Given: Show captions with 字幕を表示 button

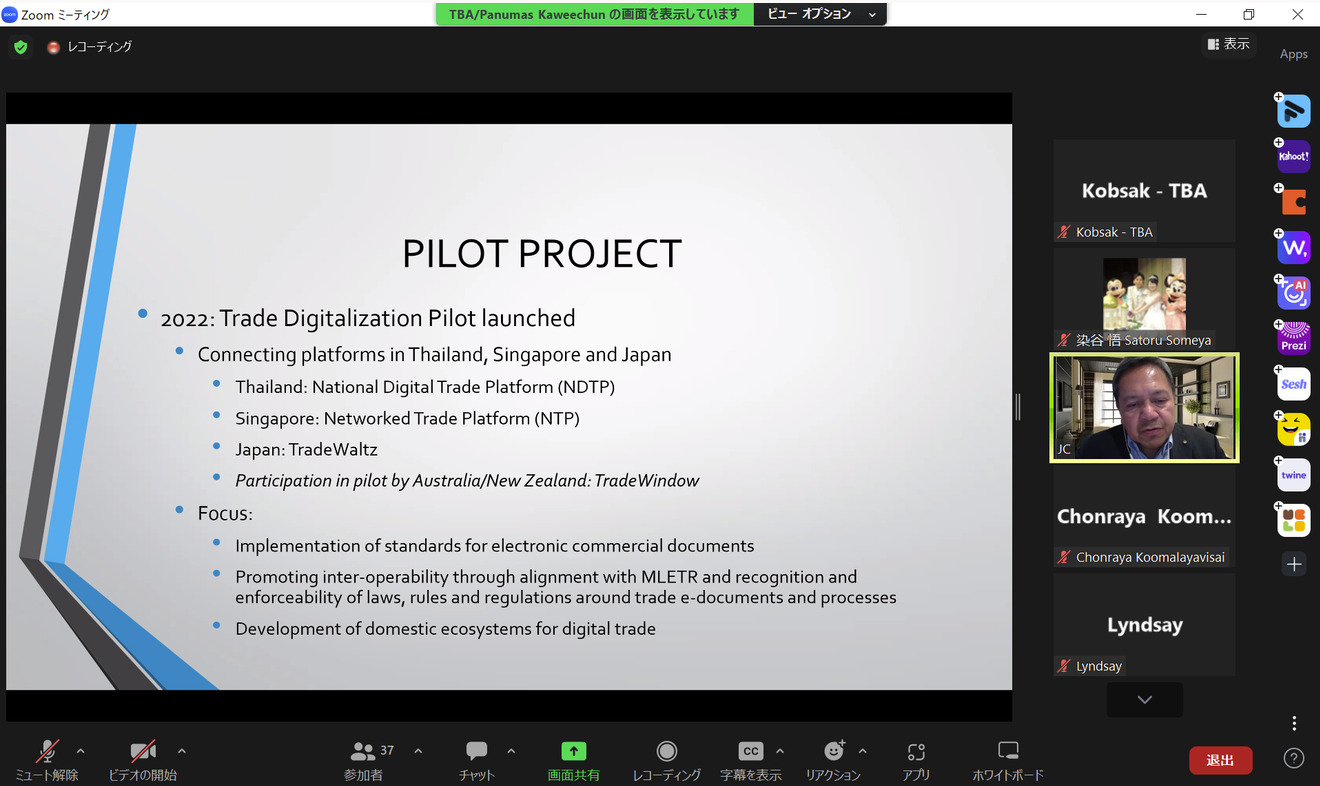Looking at the screenshot, I should (751, 761).
